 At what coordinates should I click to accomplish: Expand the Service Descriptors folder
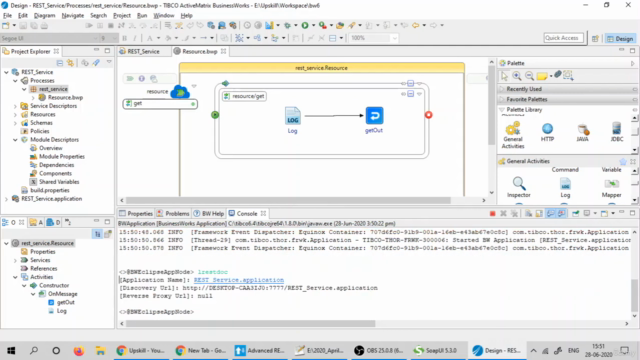[x=15, y=106]
